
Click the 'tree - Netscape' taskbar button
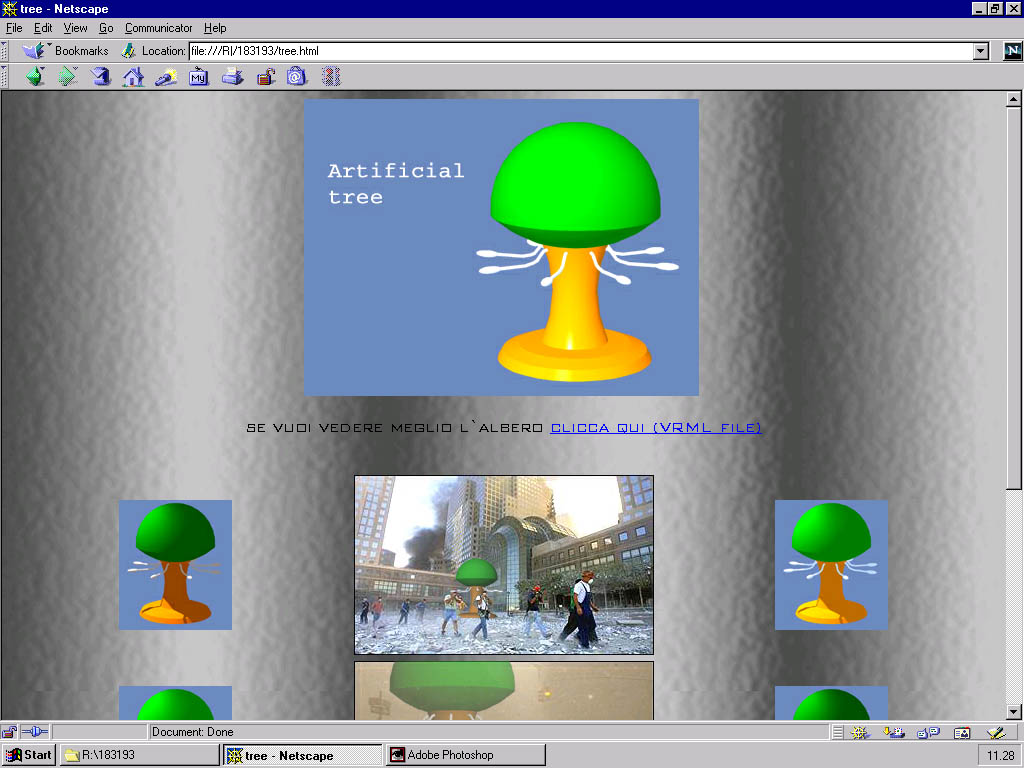302,755
